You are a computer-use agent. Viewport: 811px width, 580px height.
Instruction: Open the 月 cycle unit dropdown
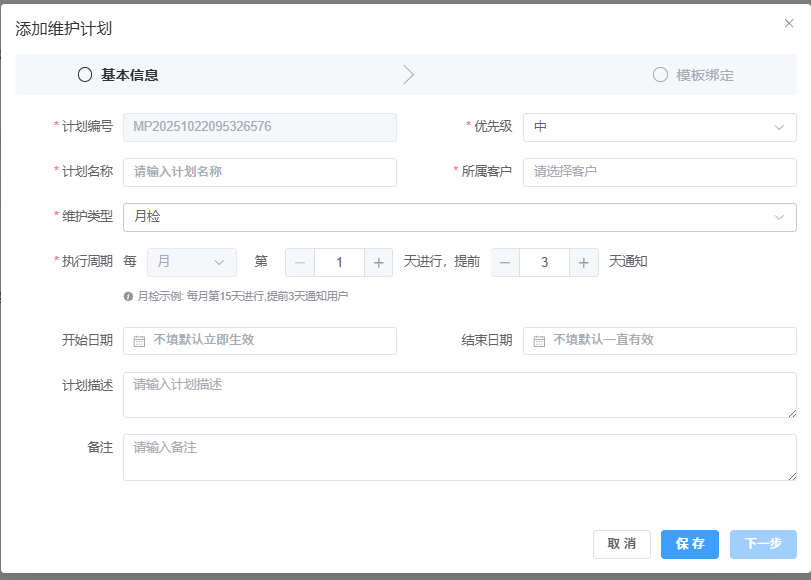pos(191,262)
